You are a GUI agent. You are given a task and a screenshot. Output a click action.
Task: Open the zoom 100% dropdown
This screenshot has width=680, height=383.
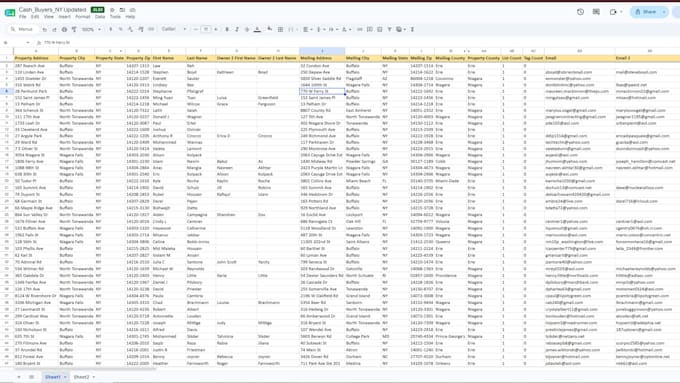[91, 29]
